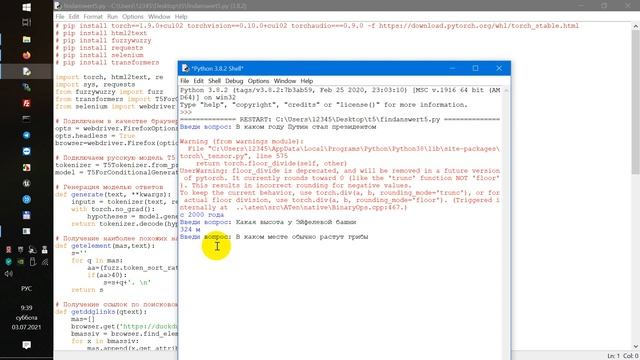
Task: Open Help menu in editor window
Action: pyautogui.click(x=181, y=16)
